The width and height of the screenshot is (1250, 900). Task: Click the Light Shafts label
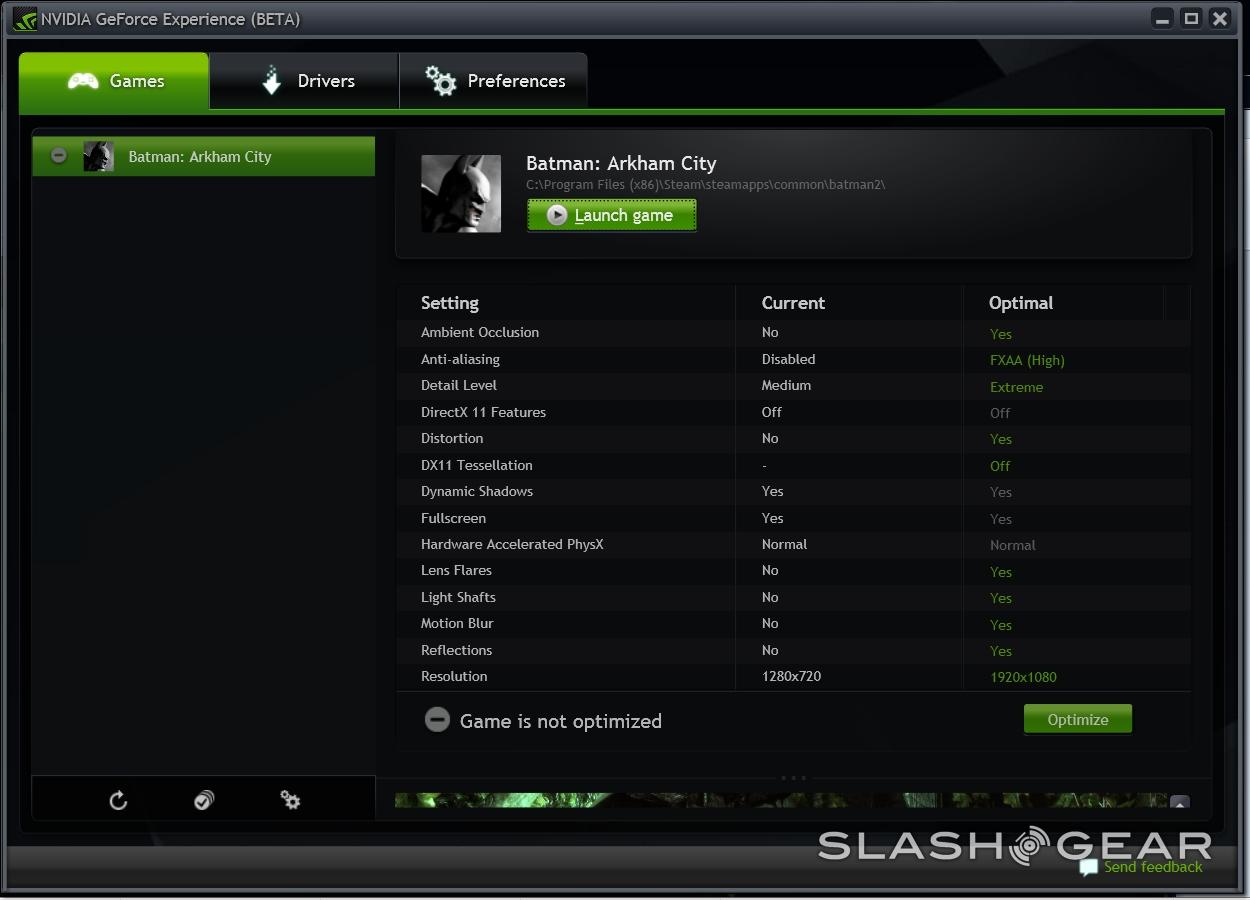point(458,597)
